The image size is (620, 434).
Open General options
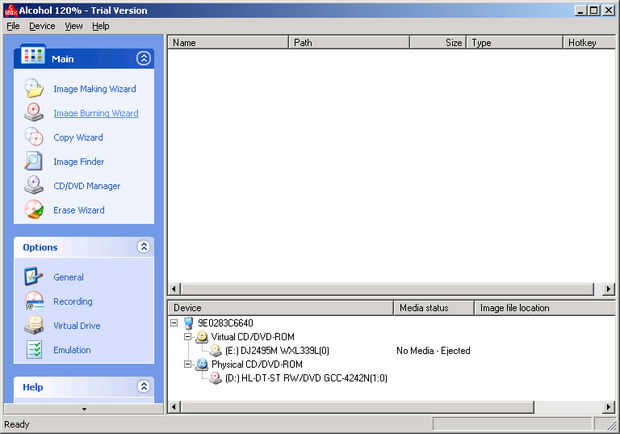(x=69, y=277)
